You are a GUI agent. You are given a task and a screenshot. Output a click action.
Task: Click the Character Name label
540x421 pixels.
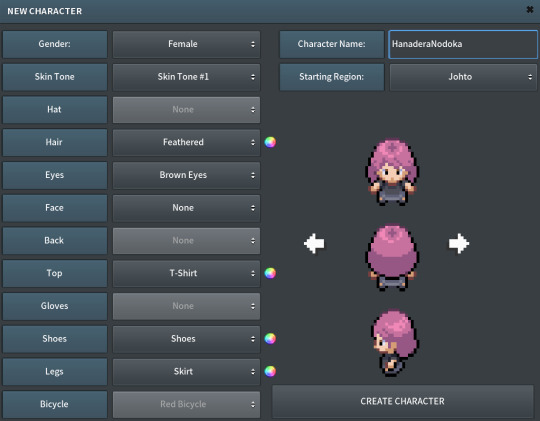tap(332, 44)
